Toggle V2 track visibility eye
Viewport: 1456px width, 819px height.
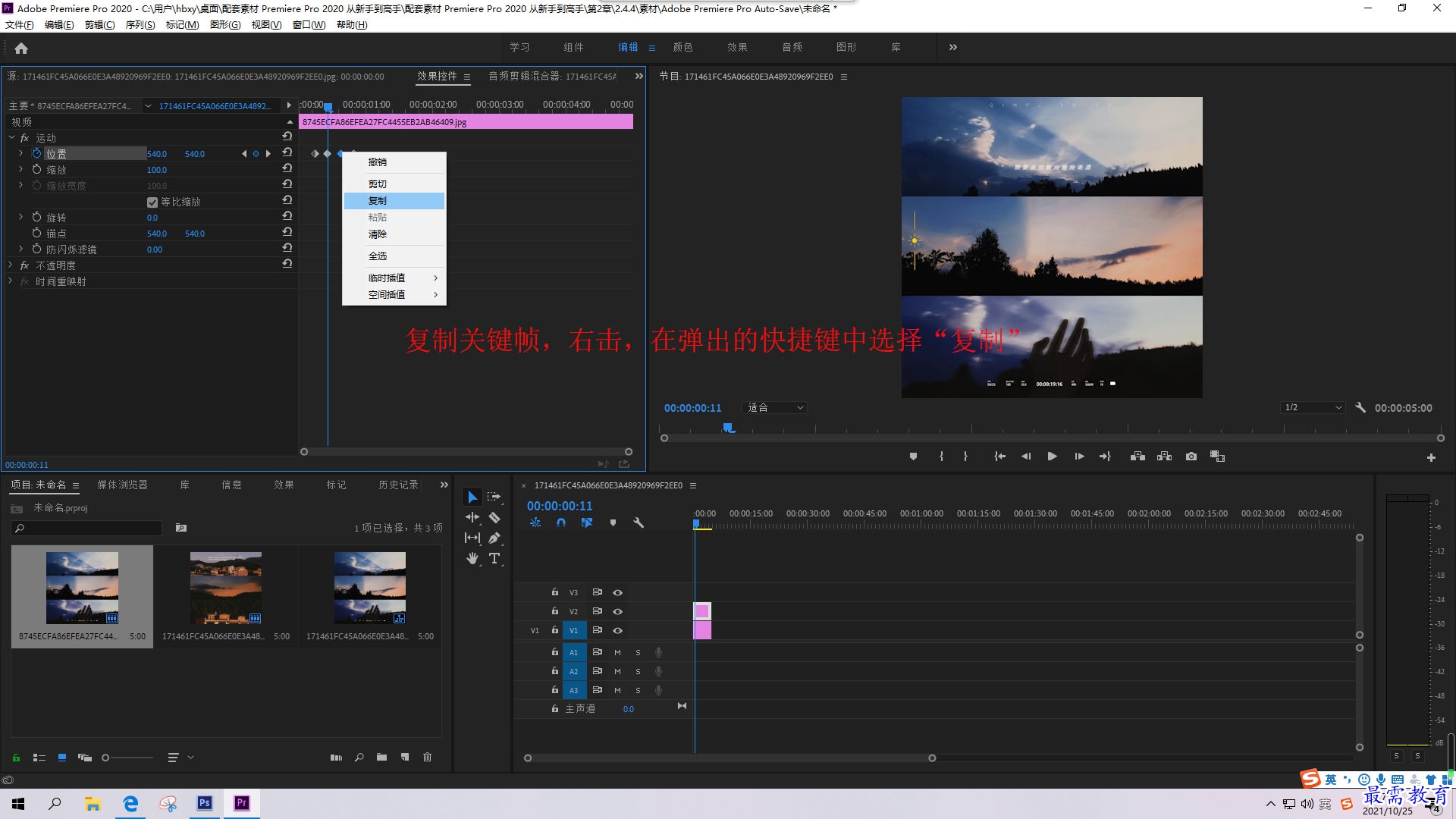coord(617,611)
